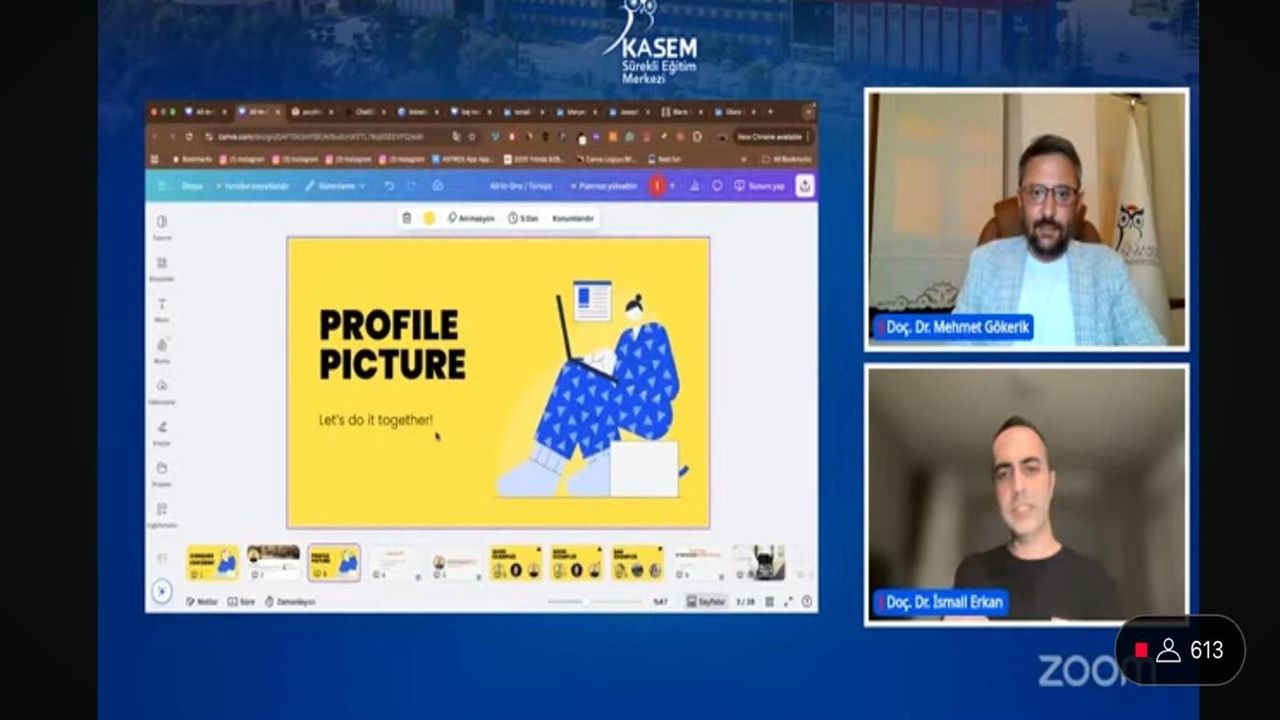Click the Canva assistant button at bottom-left

coord(162,592)
